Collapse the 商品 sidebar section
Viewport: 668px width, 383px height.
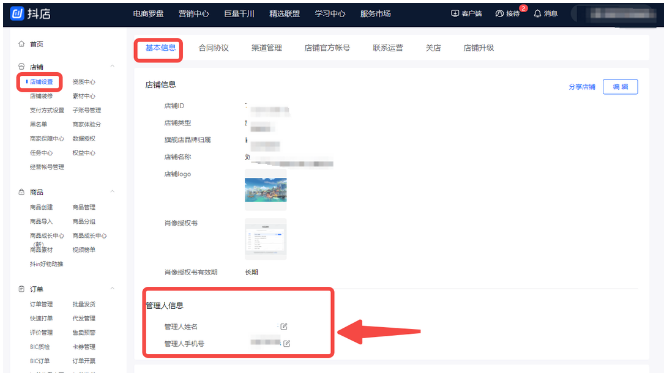coord(112,192)
